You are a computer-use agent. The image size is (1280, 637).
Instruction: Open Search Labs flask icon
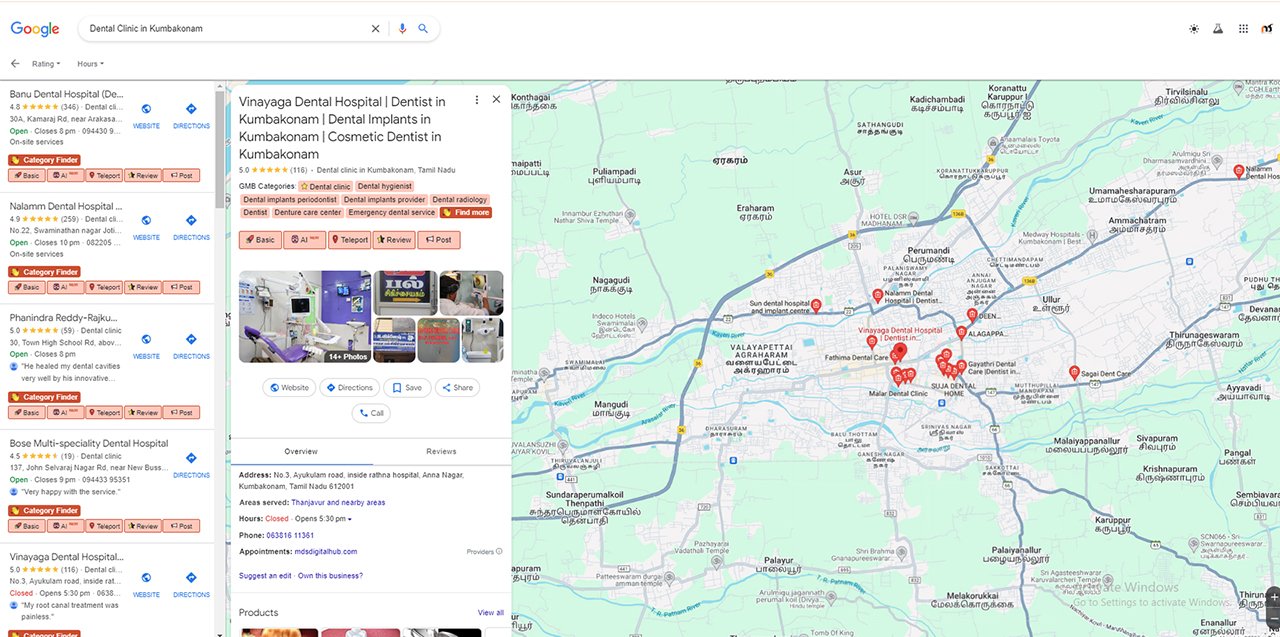[x=1218, y=29]
